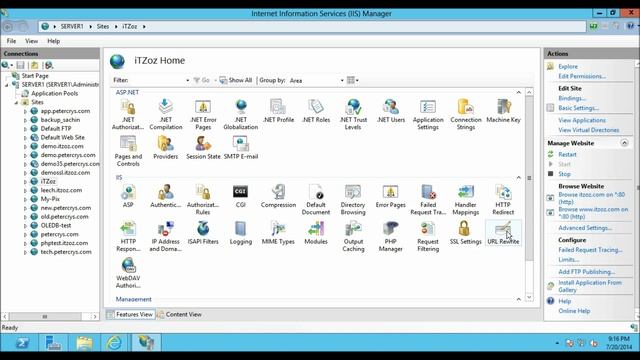Image resolution: width=640 pixels, height=360 pixels.
Task: Click Edit Permissions link
Action: coord(582,76)
